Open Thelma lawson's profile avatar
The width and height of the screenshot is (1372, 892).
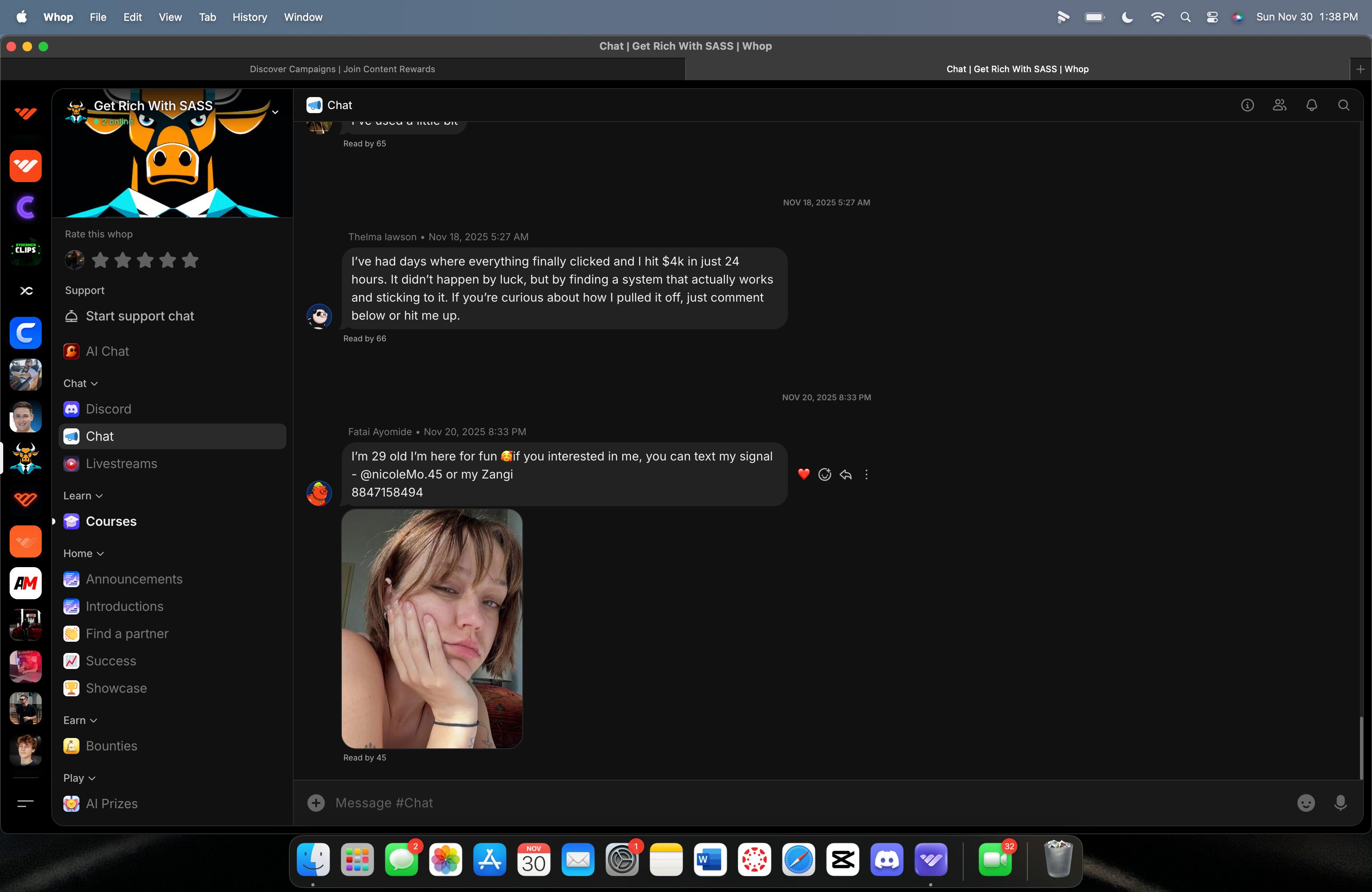pyautogui.click(x=319, y=316)
